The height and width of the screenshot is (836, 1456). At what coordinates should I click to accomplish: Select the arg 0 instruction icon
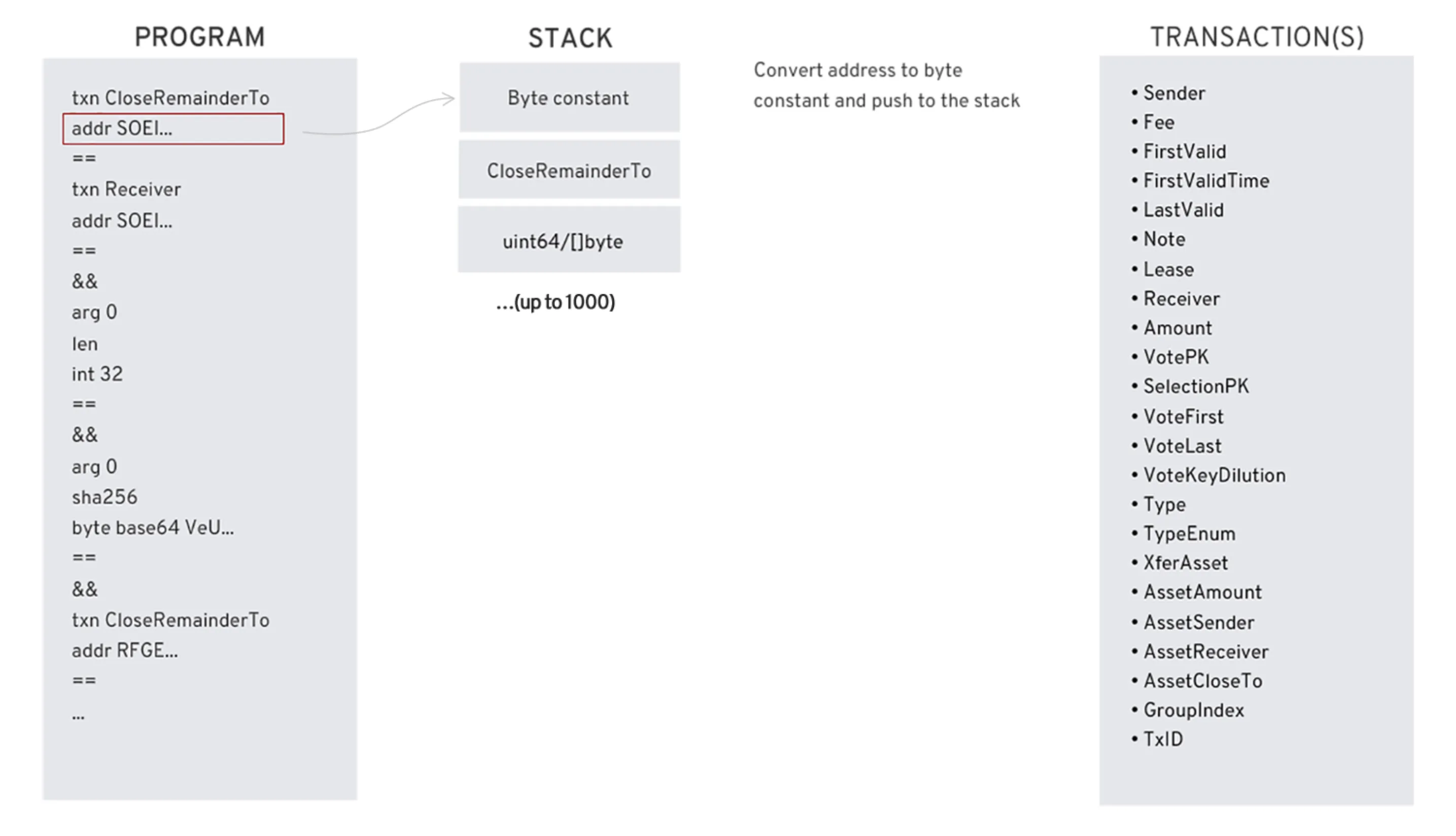coord(93,312)
